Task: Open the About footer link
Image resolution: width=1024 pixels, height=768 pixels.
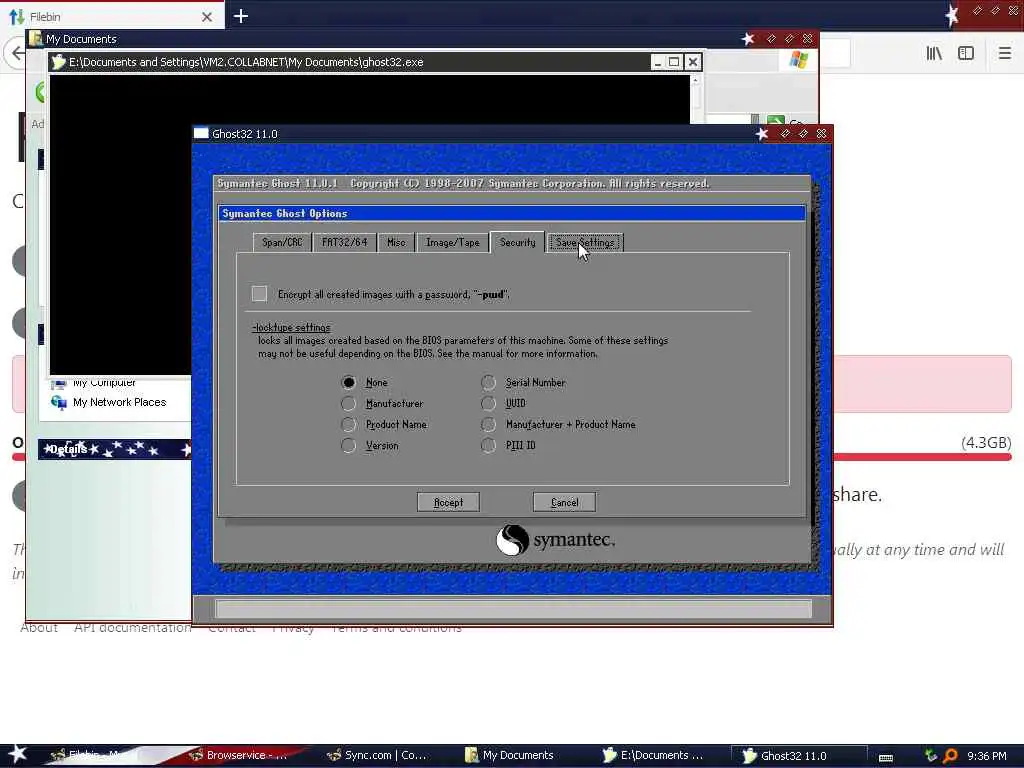Action: point(39,628)
